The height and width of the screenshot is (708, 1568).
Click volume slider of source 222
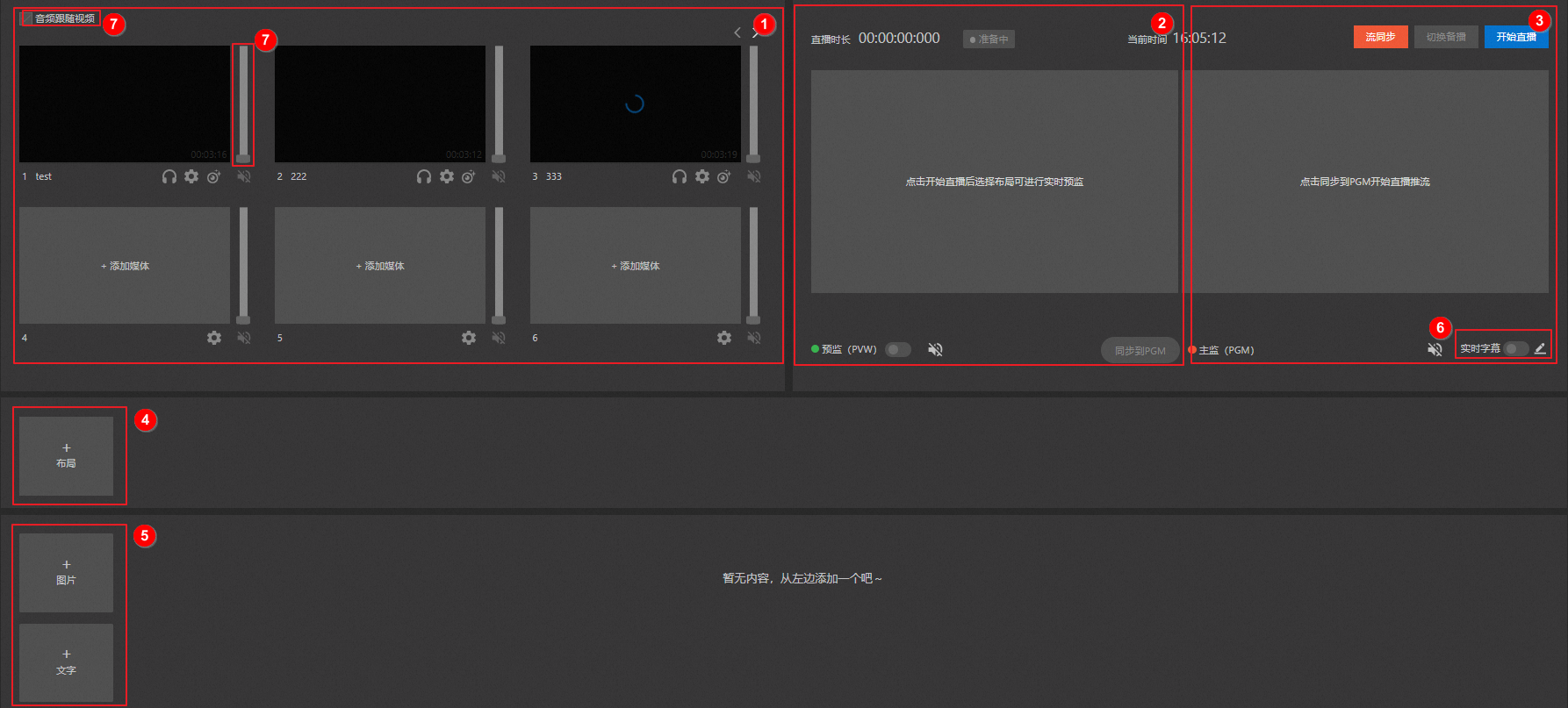[x=499, y=104]
